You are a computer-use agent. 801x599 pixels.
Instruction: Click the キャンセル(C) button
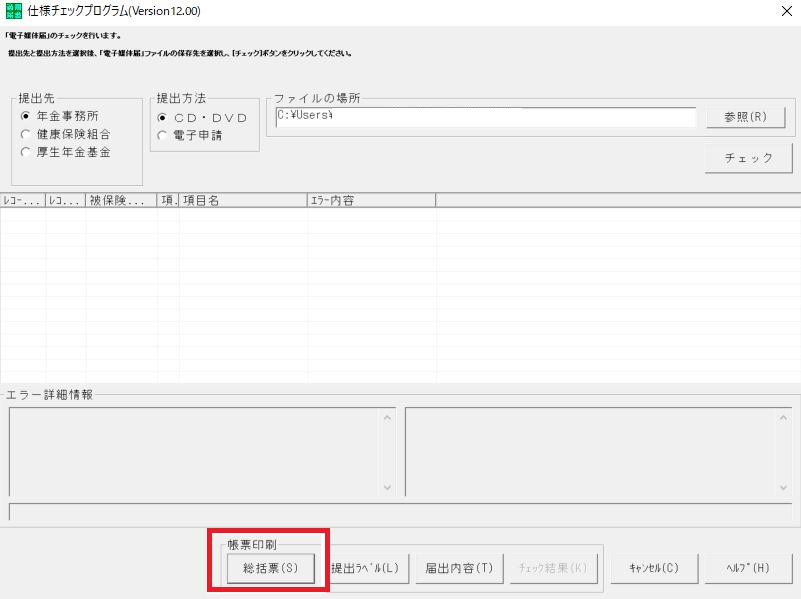[654, 568]
